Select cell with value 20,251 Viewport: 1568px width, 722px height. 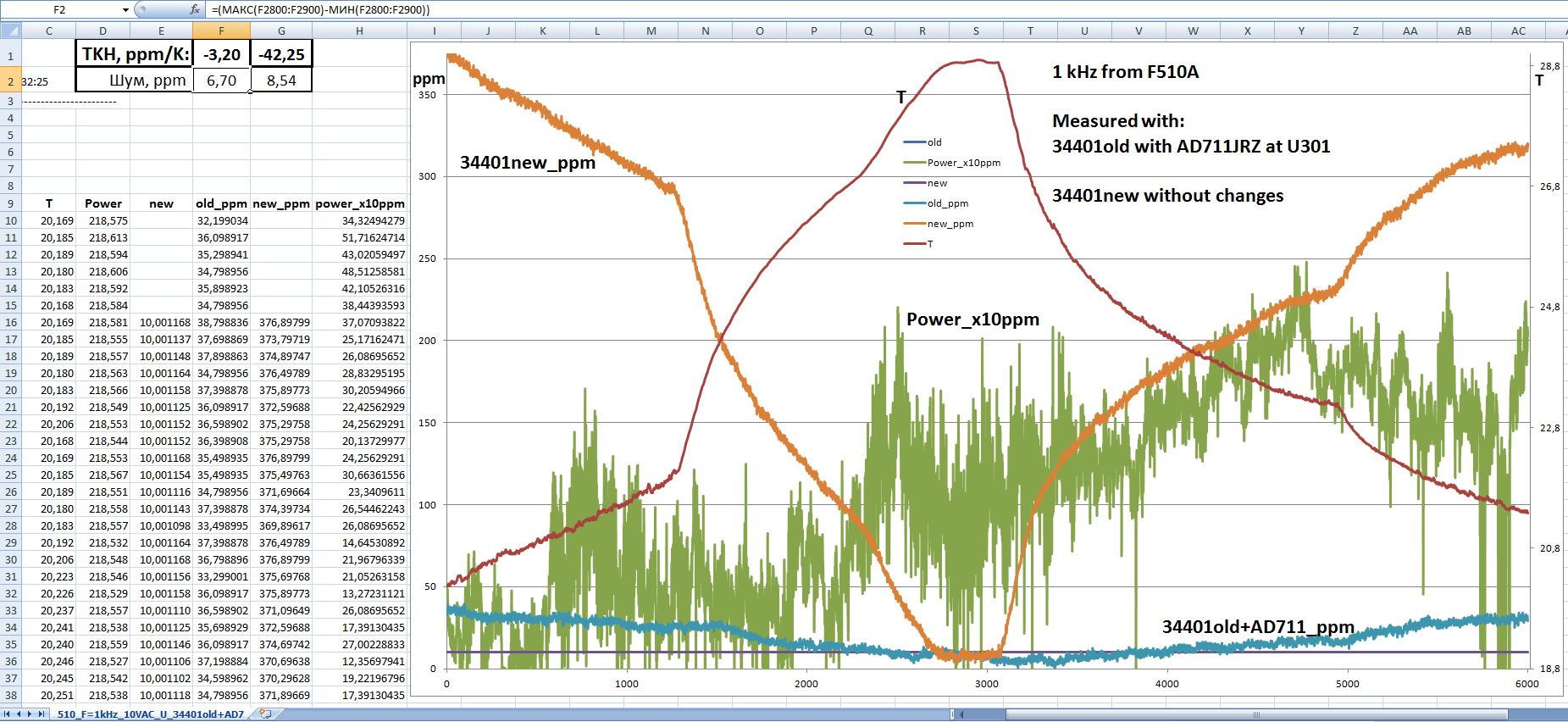[49, 695]
